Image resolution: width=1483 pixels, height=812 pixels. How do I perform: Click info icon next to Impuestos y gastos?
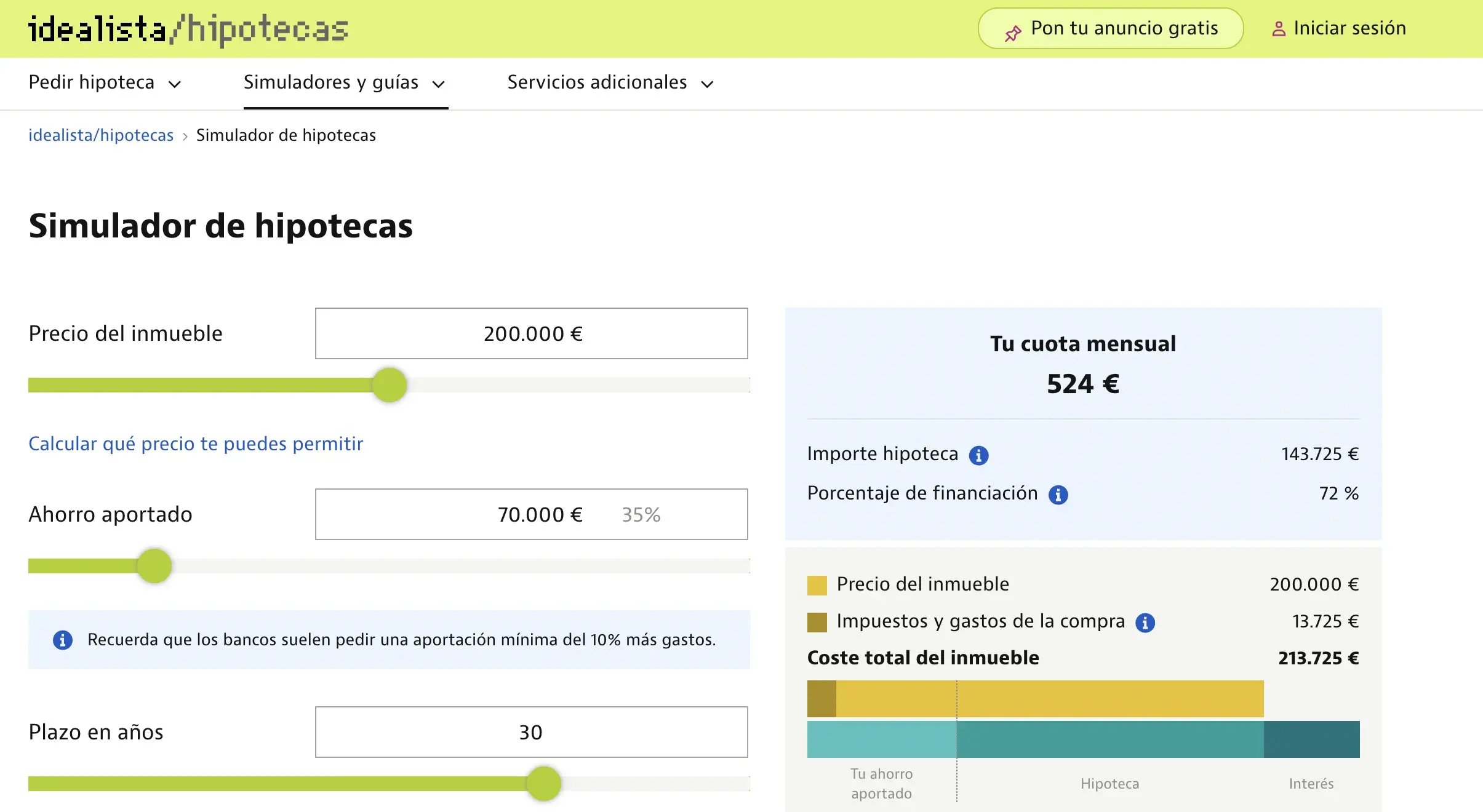click(x=1145, y=623)
